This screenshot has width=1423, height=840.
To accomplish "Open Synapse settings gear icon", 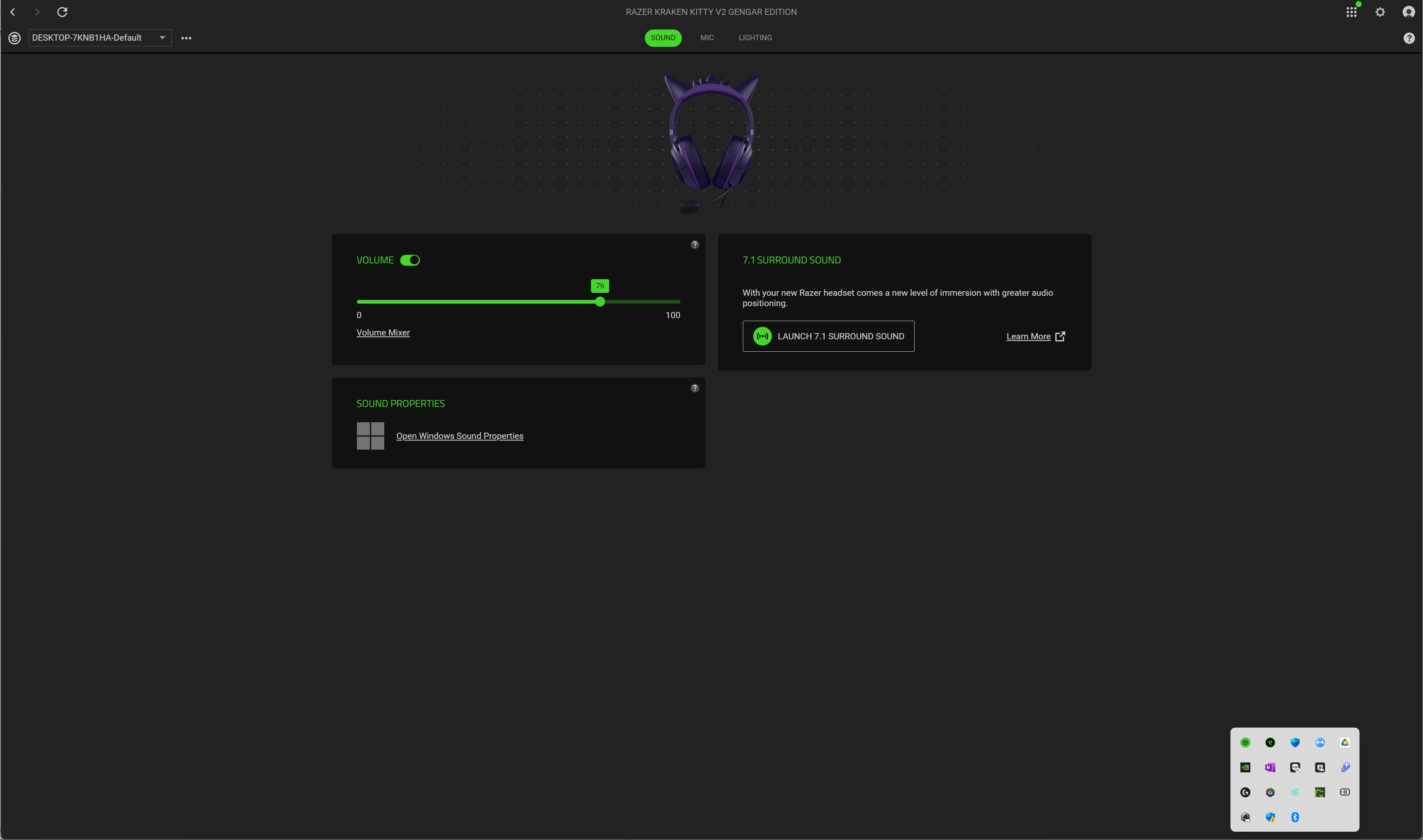I will (1380, 12).
